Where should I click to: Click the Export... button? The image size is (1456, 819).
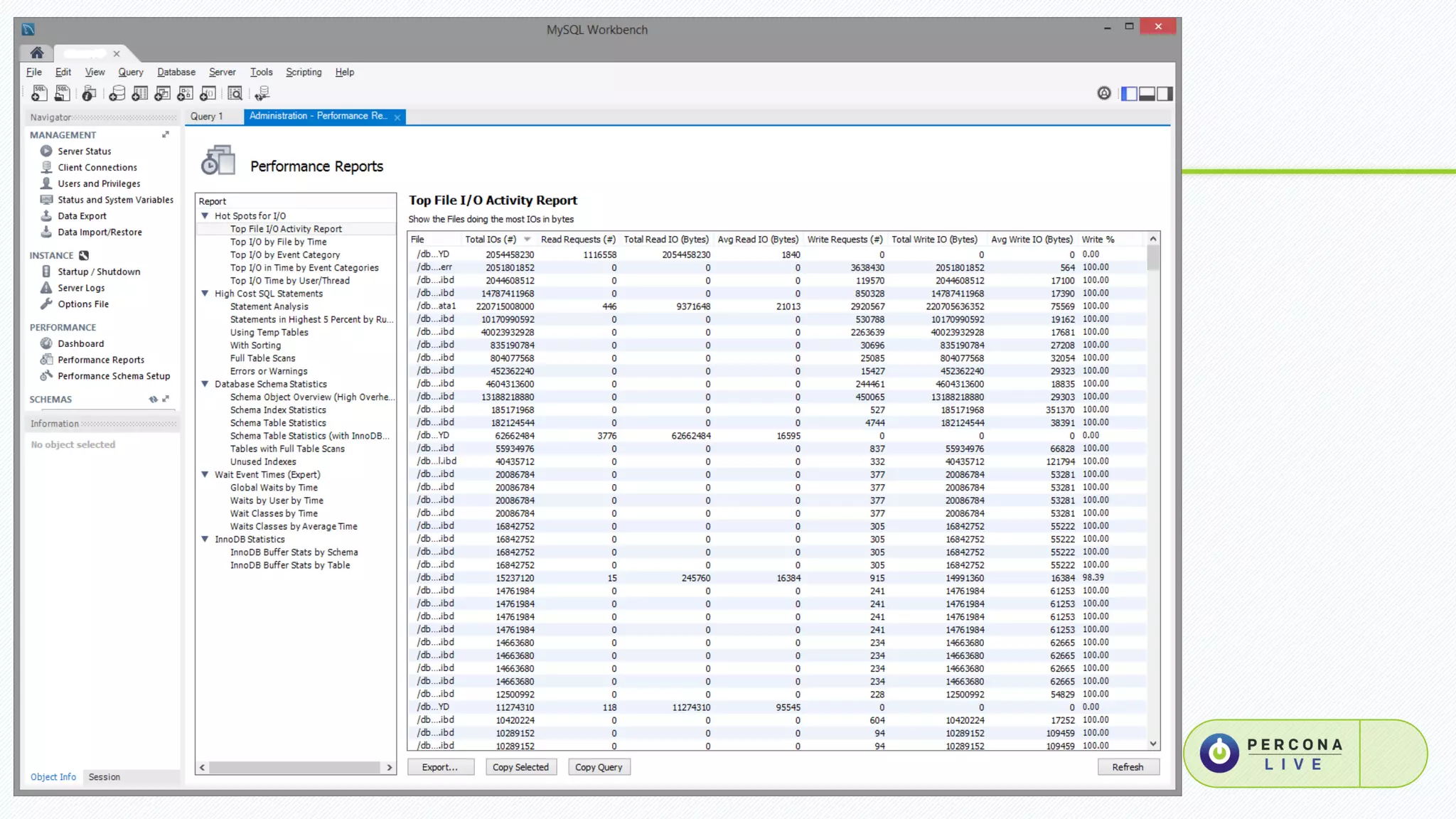click(x=439, y=767)
